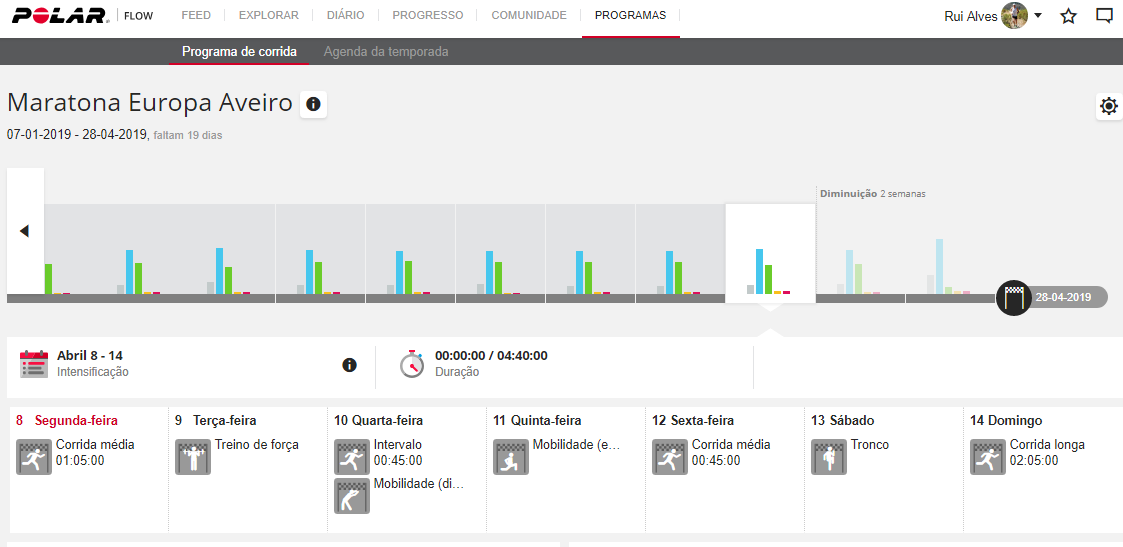This screenshot has width=1123, height=547.
Task: Switch to the Agenda da temporada tab
Action: 386,51
